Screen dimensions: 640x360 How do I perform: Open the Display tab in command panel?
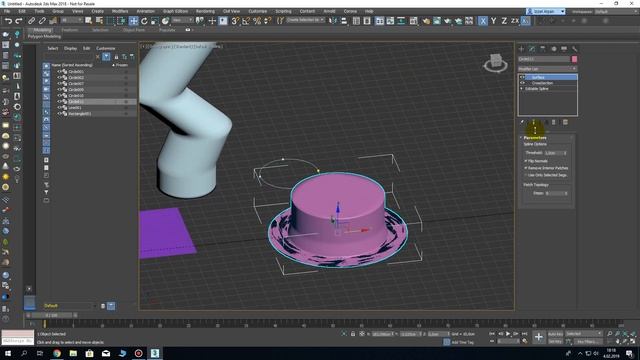(564, 49)
